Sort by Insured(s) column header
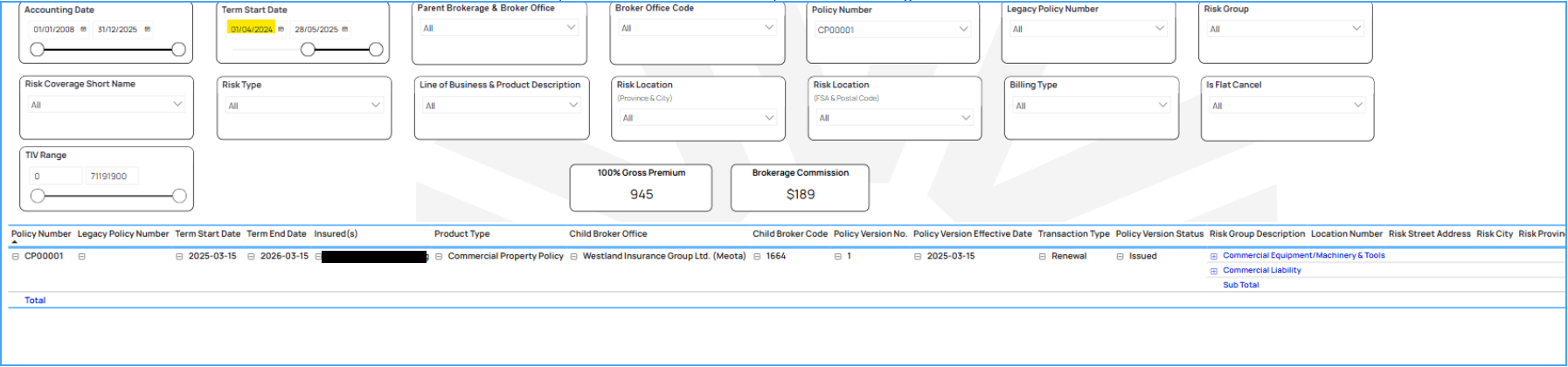Image resolution: width=1568 pixels, height=367 pixels. tap(336, 233)
